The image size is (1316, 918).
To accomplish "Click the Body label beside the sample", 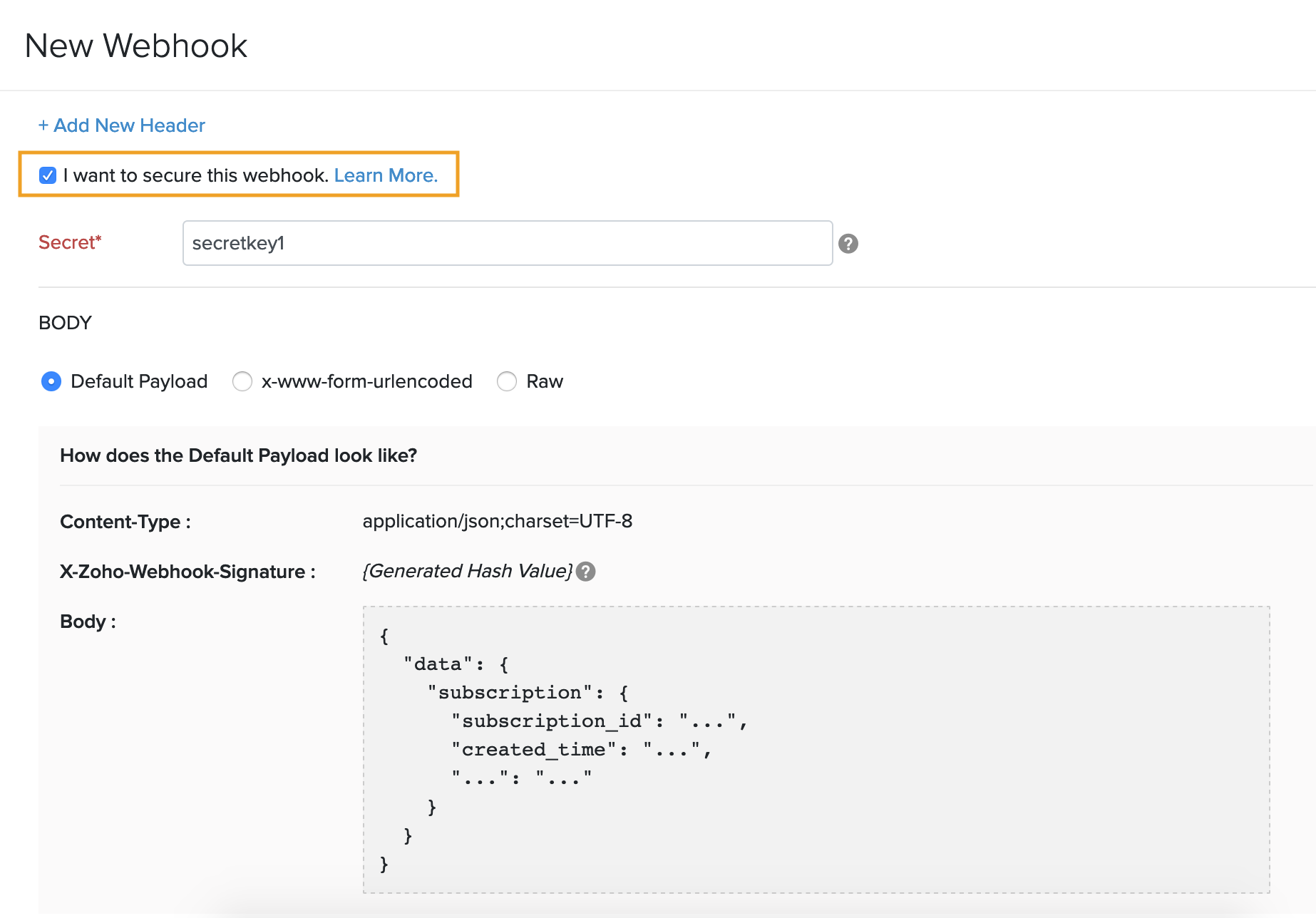I will click(88, 622).
